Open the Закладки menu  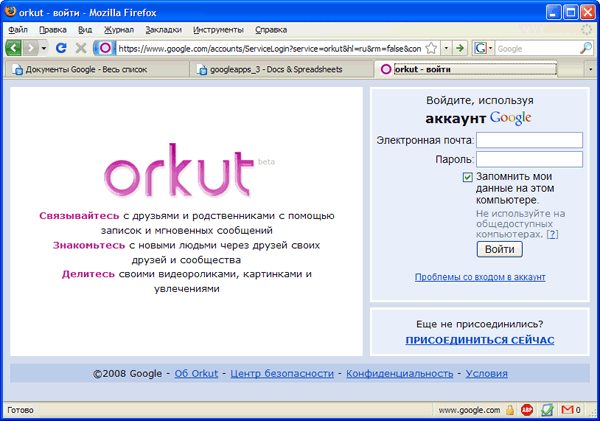pos(163,30)
